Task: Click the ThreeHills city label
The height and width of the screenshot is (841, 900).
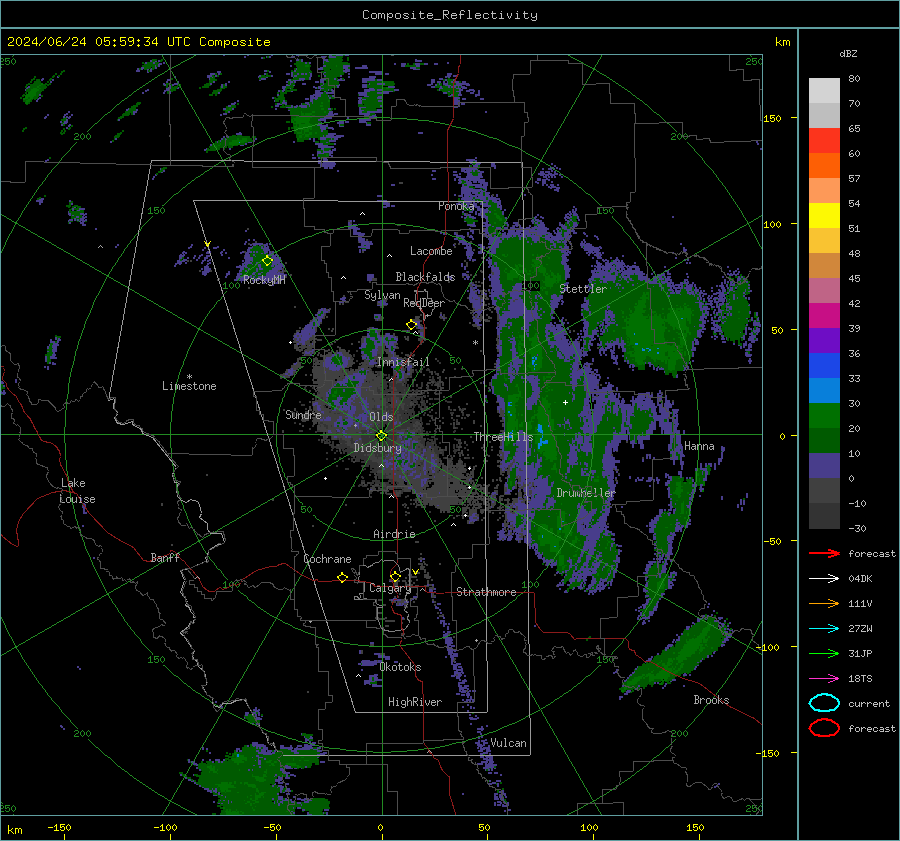Action: click(x=503, y=437)
